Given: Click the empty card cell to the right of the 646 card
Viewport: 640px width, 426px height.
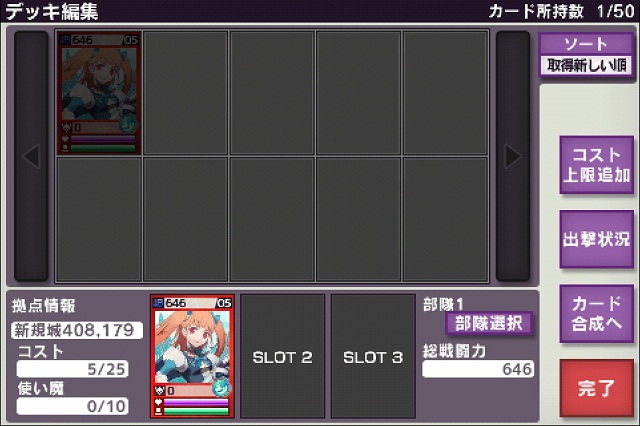Looking at the screenshot, I should [x=186, y=93].
